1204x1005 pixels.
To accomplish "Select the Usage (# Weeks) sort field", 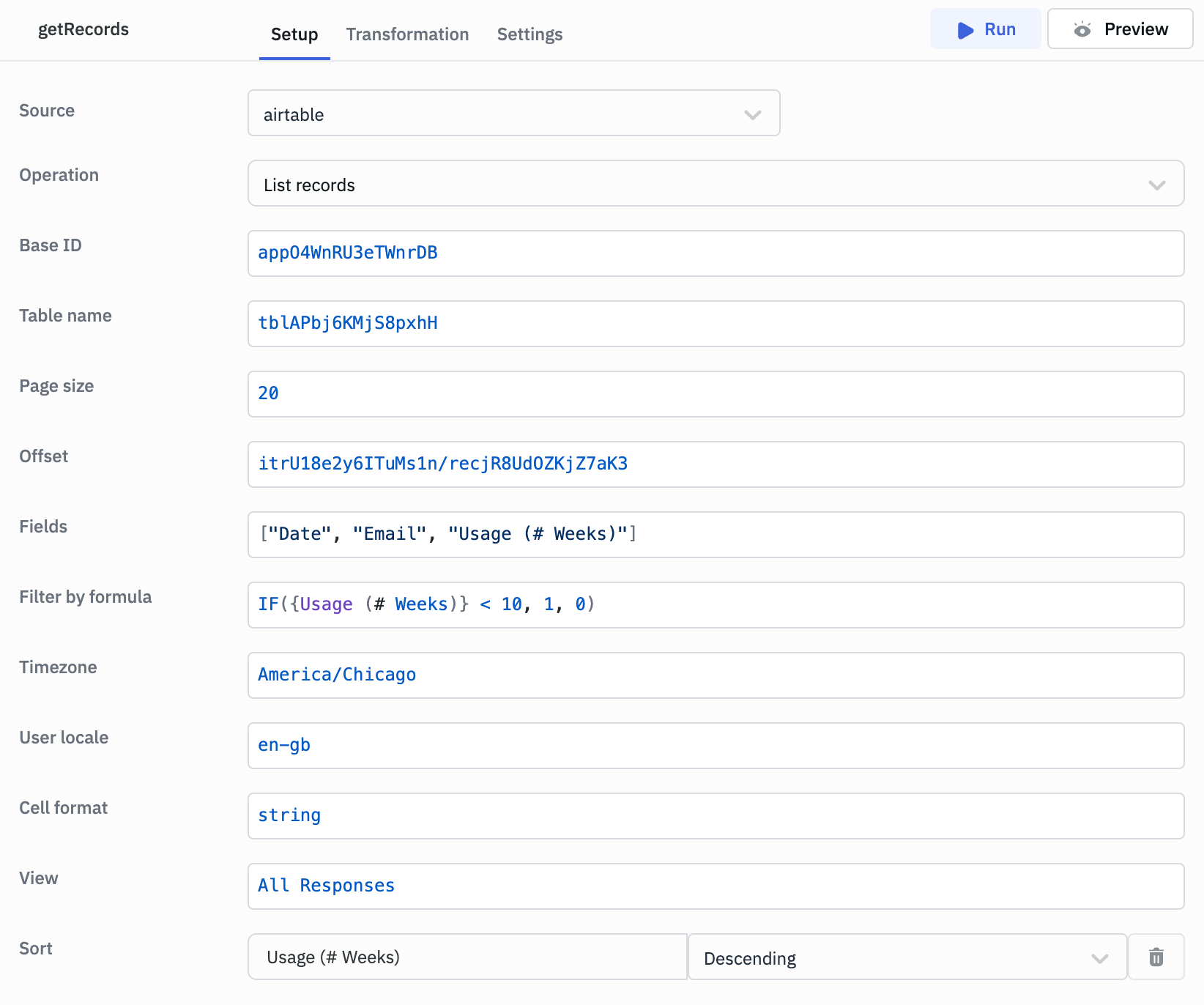I will click(467, 957).
